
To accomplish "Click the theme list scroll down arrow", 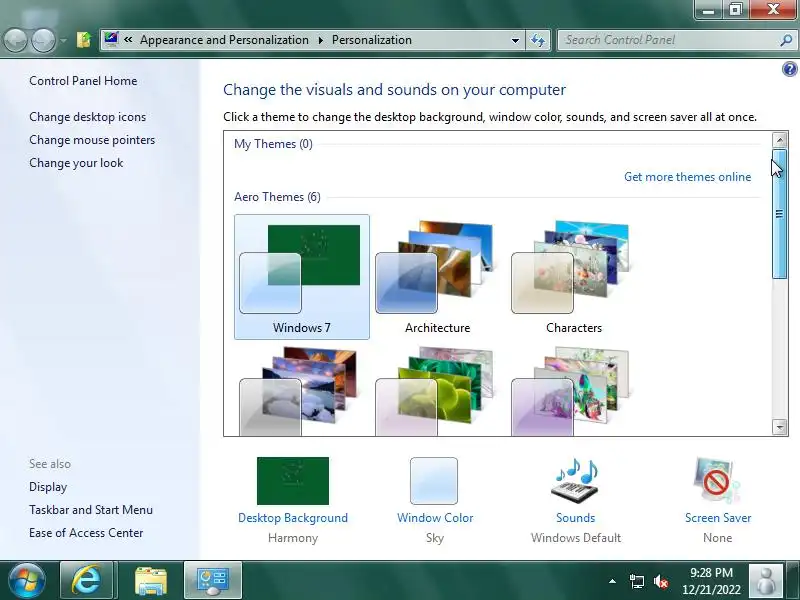I will pyautogui.click(x=779, y=428).
